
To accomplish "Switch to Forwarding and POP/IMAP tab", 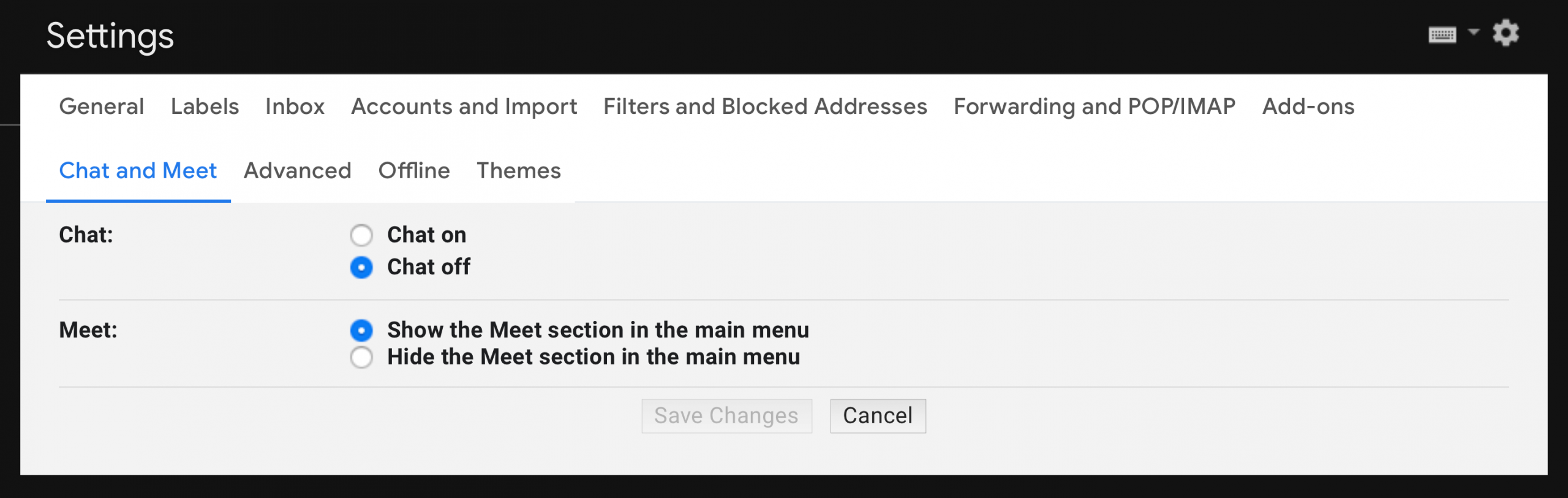I will [1095, 107].
